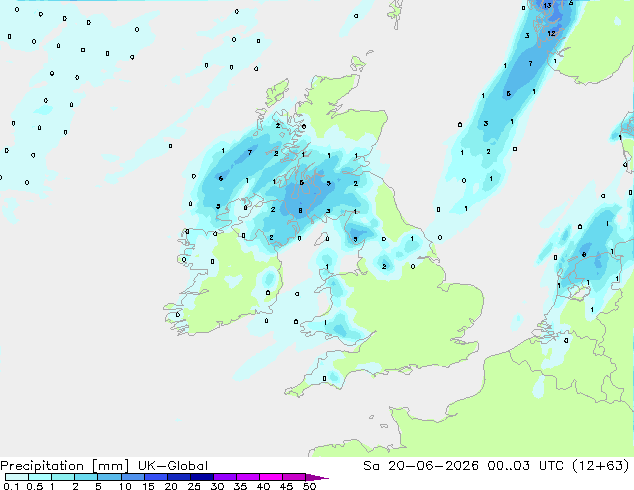
Task: Click the legend scale label "30"
Action: click(x=218, y=486)
